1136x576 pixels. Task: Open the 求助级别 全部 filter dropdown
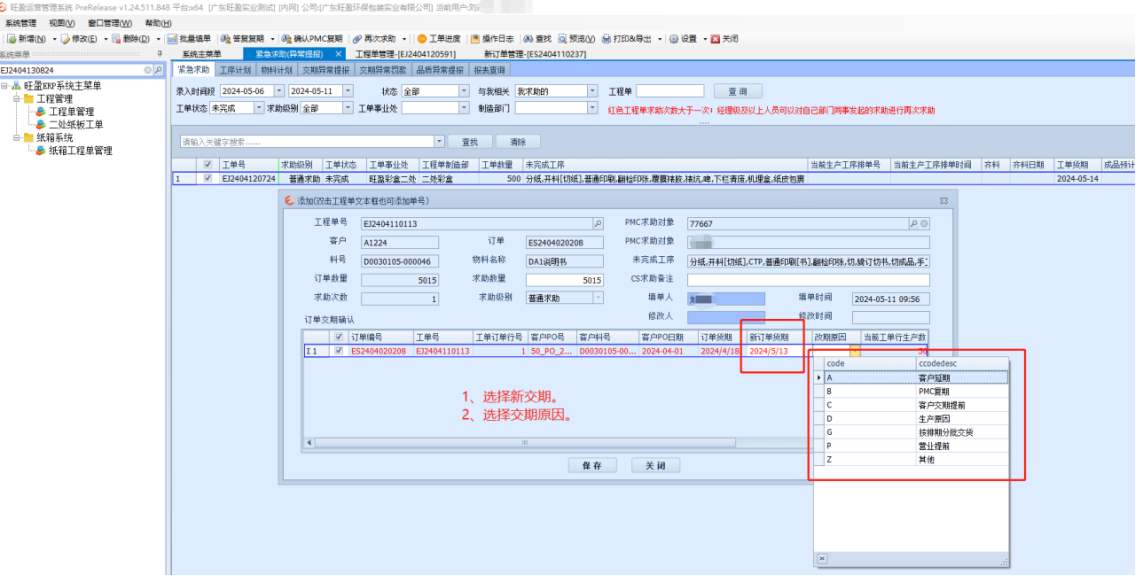tap(348, 108)
